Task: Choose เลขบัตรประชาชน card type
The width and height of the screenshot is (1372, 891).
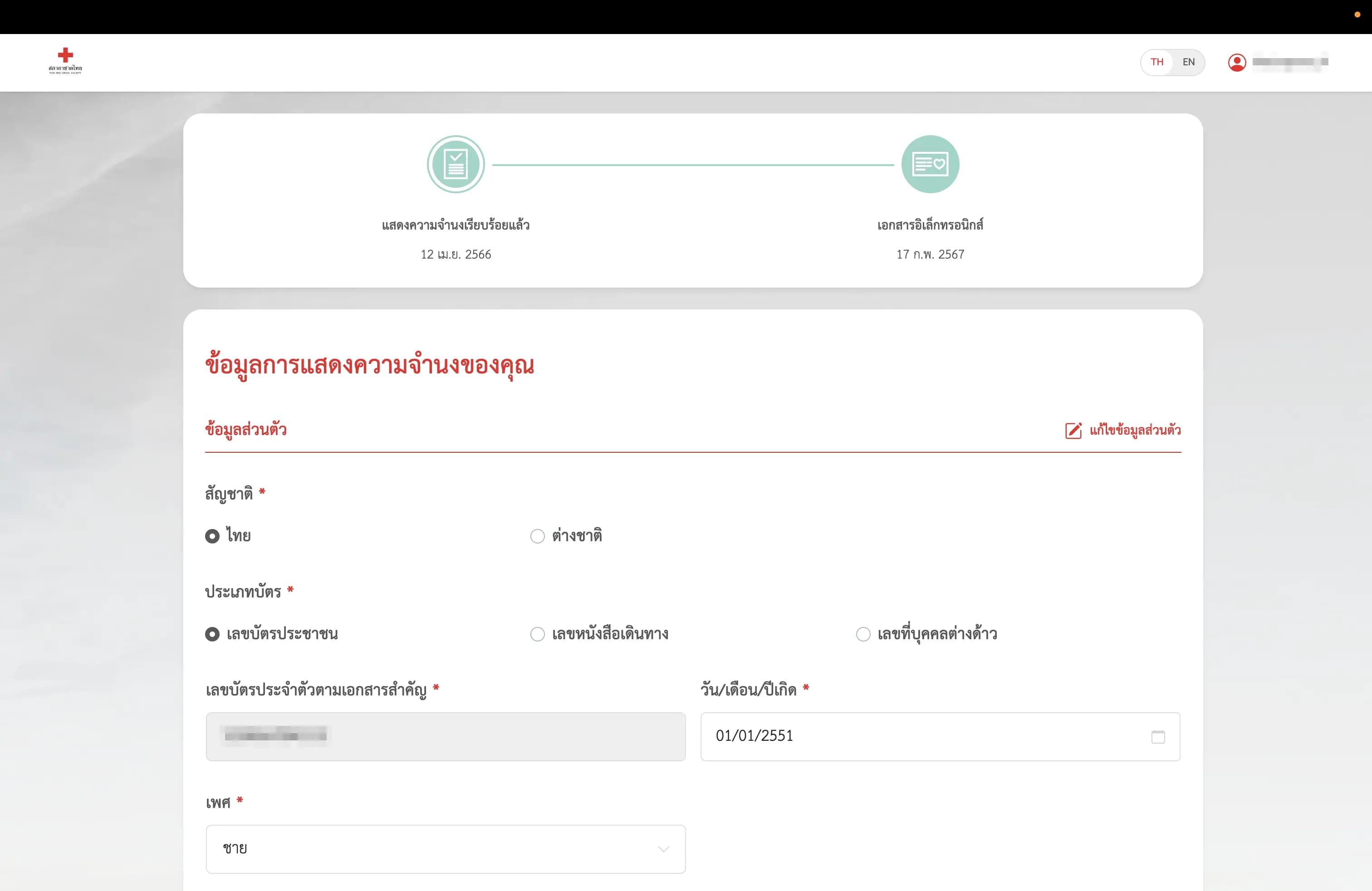Action: pos(212,634)
